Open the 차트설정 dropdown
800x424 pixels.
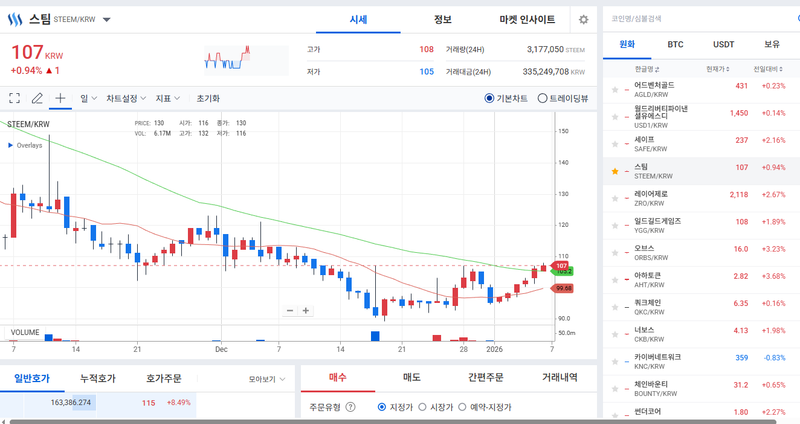point(126,98)
